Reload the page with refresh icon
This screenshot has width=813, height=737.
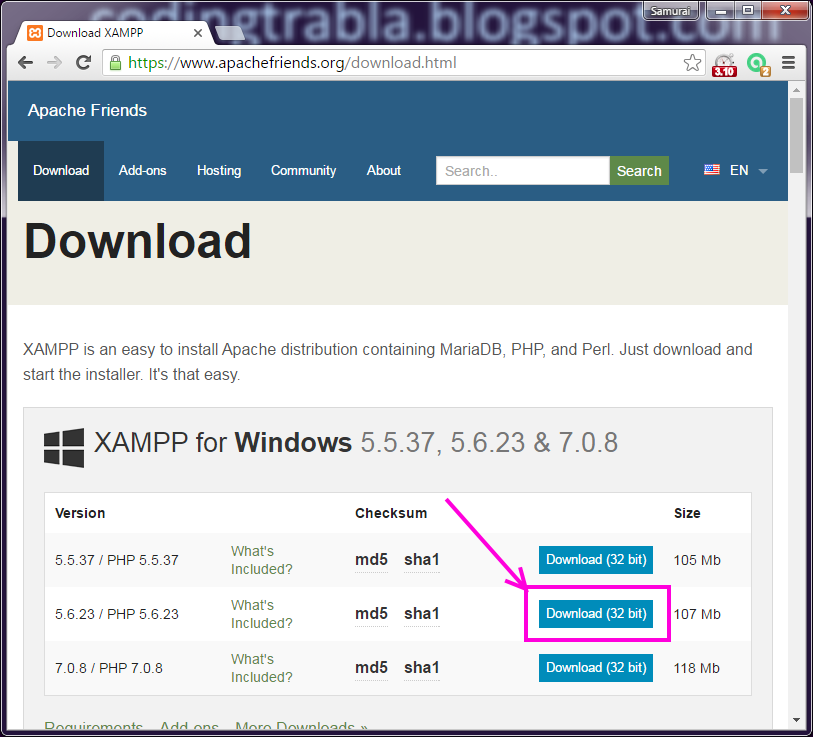83,63
